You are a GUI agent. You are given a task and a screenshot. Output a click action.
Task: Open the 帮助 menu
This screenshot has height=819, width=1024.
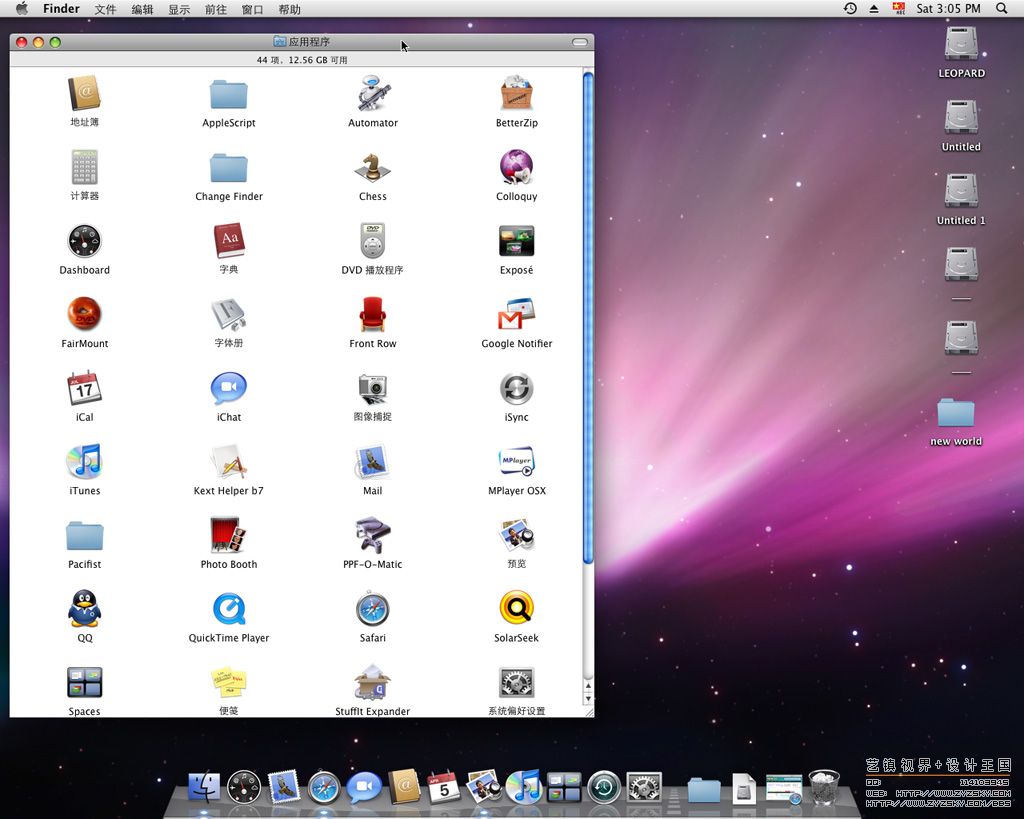[x=289, y=9]
